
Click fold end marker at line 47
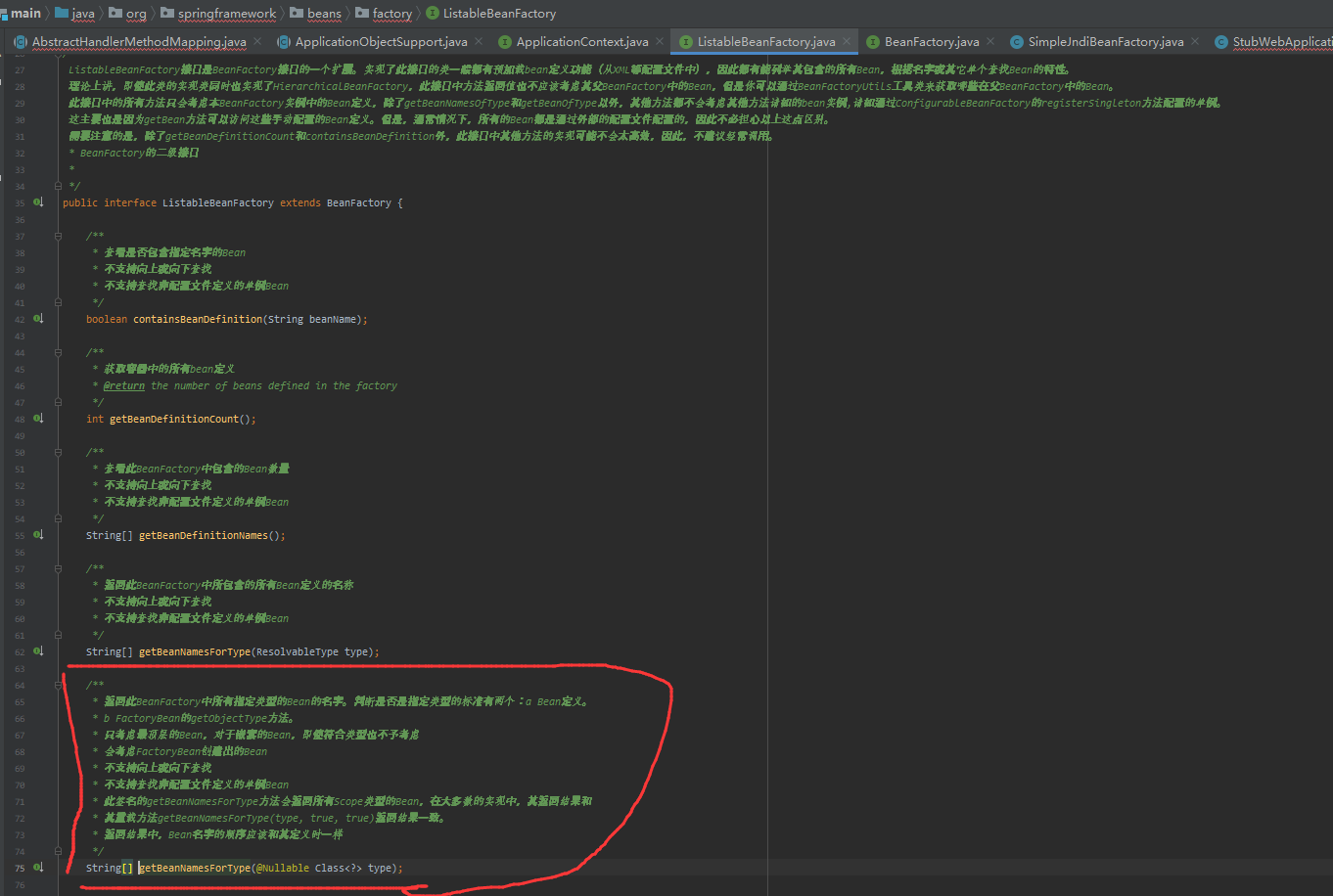[x=59, y=402]
